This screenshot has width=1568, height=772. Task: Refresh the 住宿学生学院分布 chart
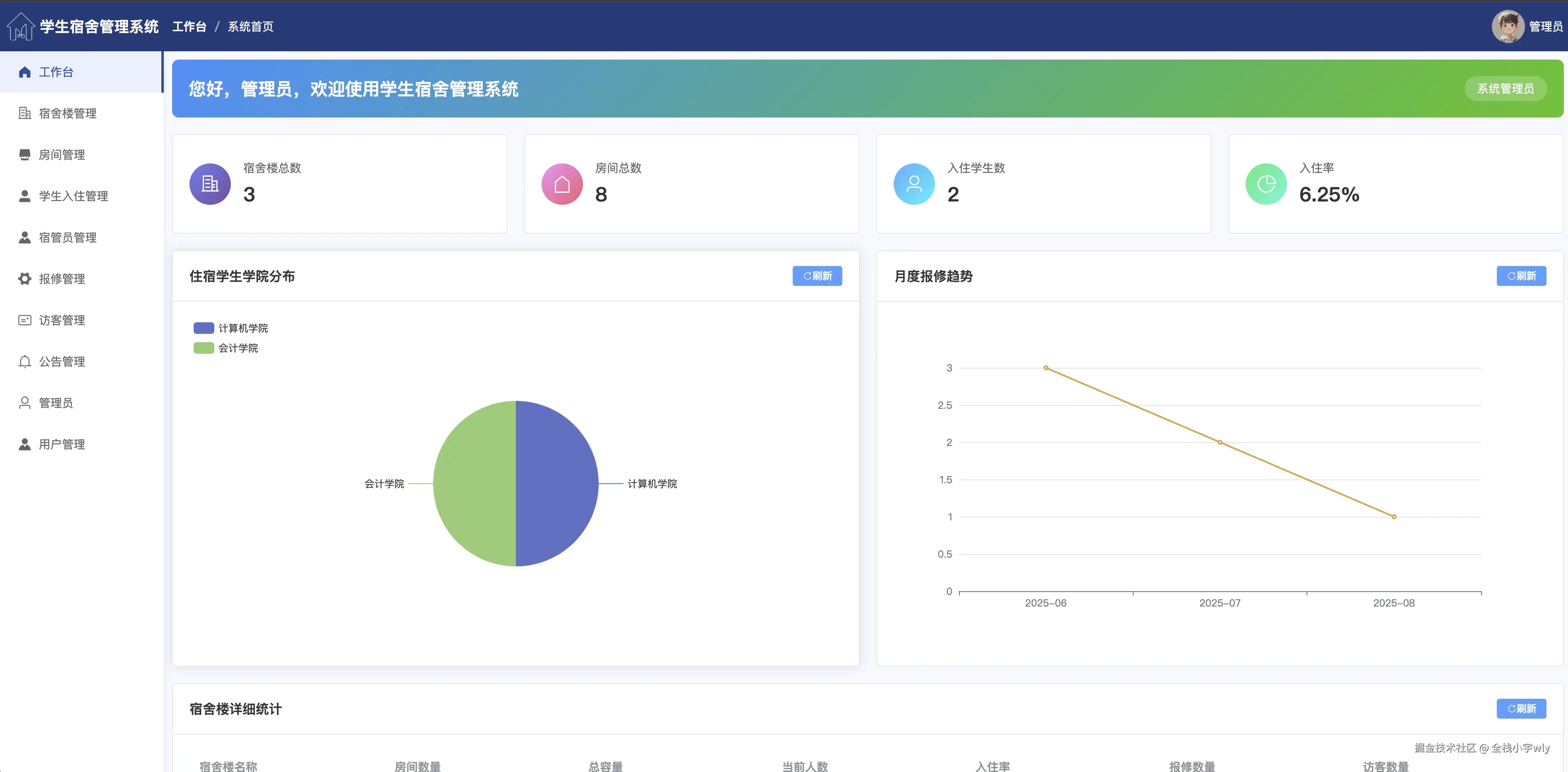coord(817,276)
